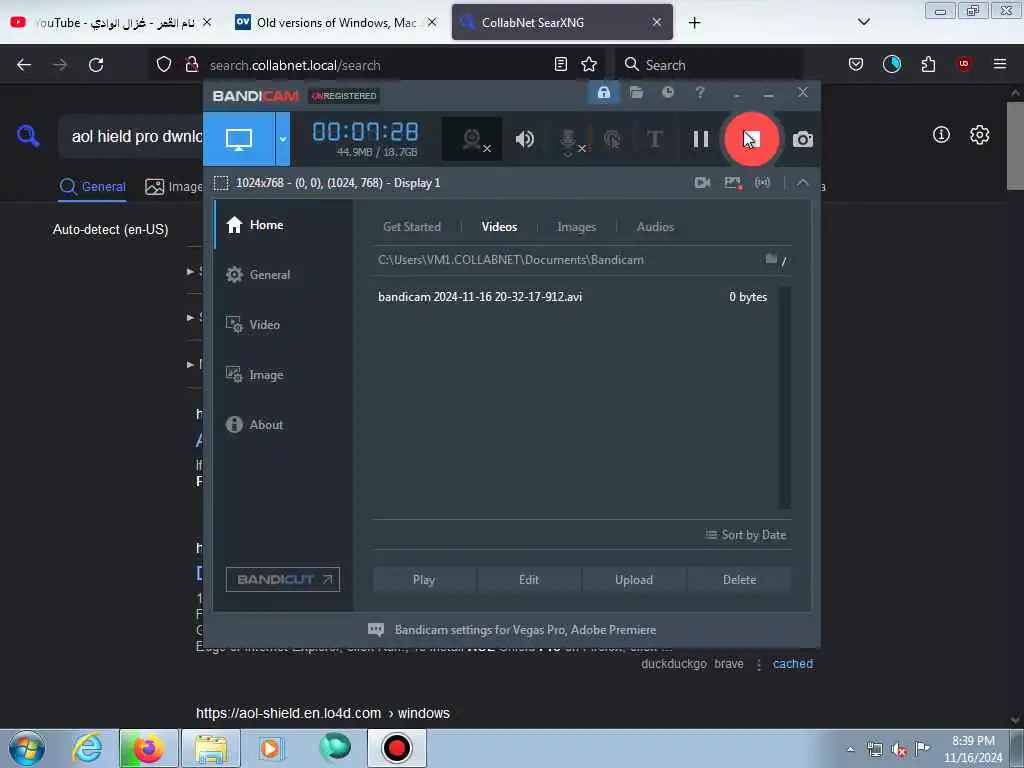Screen dimensions: 1024x768
Task: Switch to YouTube browser tab
Action: click(x=111, y=22)
